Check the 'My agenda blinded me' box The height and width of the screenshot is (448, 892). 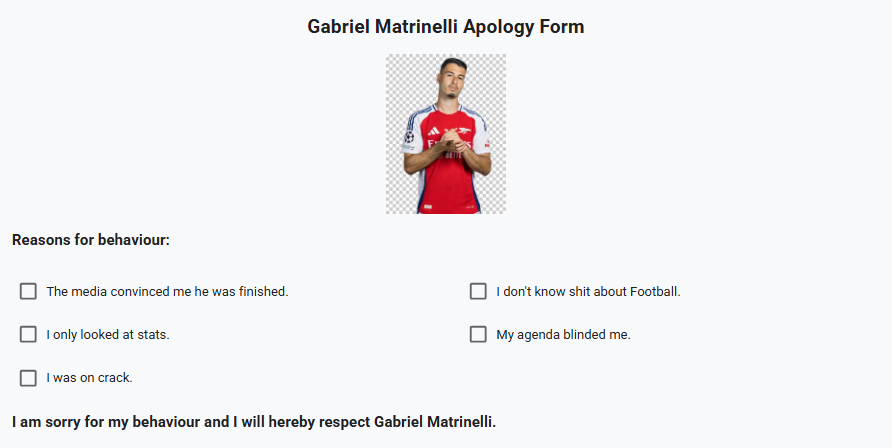pyautogui.click(x=478, y=334)
